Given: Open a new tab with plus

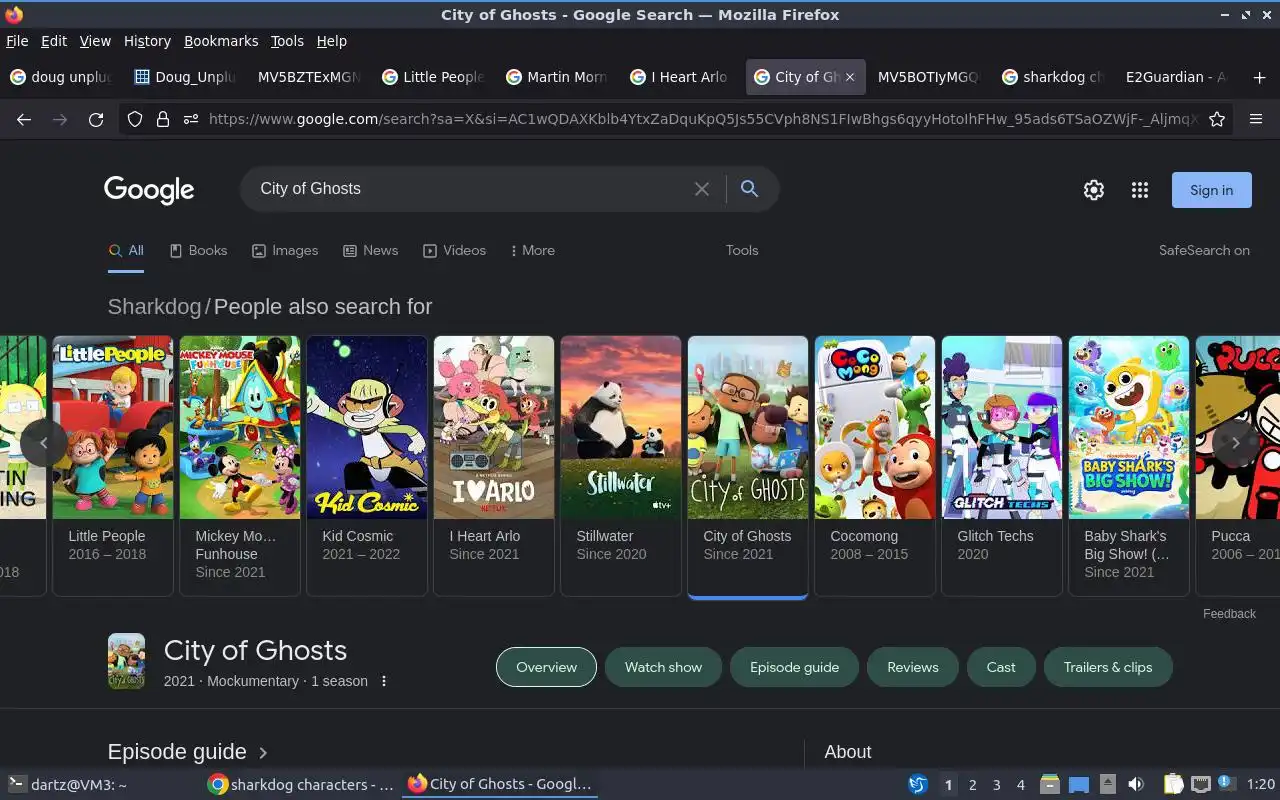Looking at the screenshot, I should click(1259, 77).
